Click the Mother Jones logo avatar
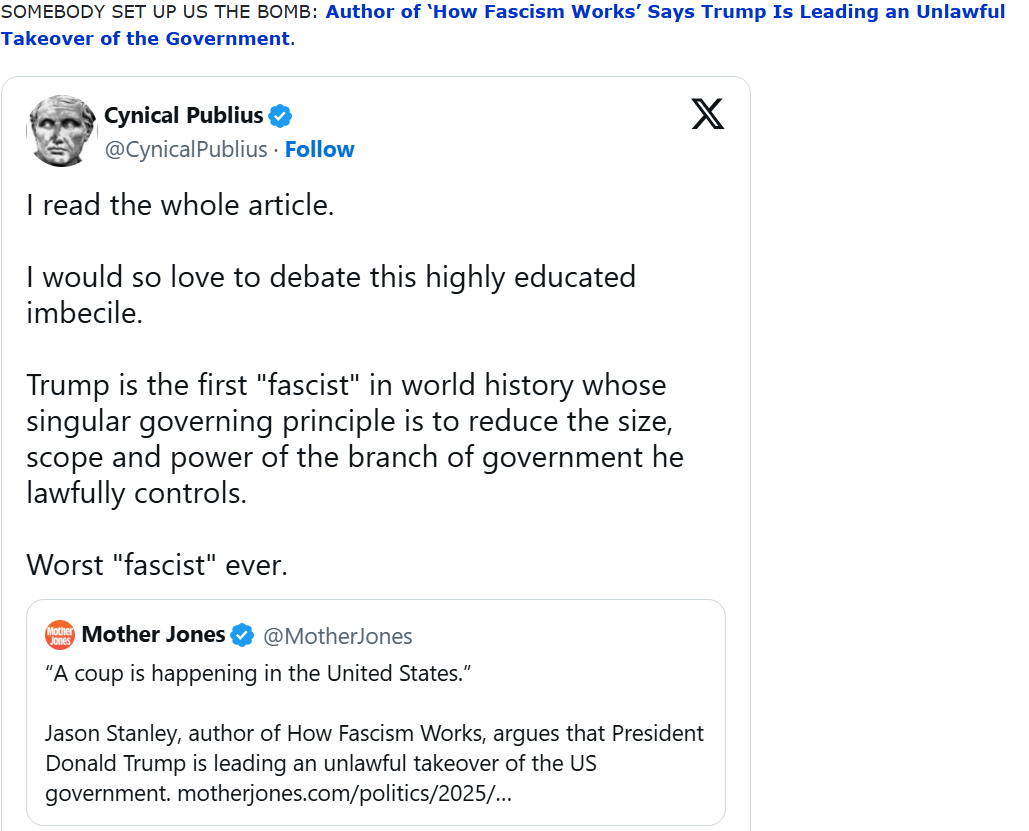The image size is (1029, 831). click(x=60, y=635)
